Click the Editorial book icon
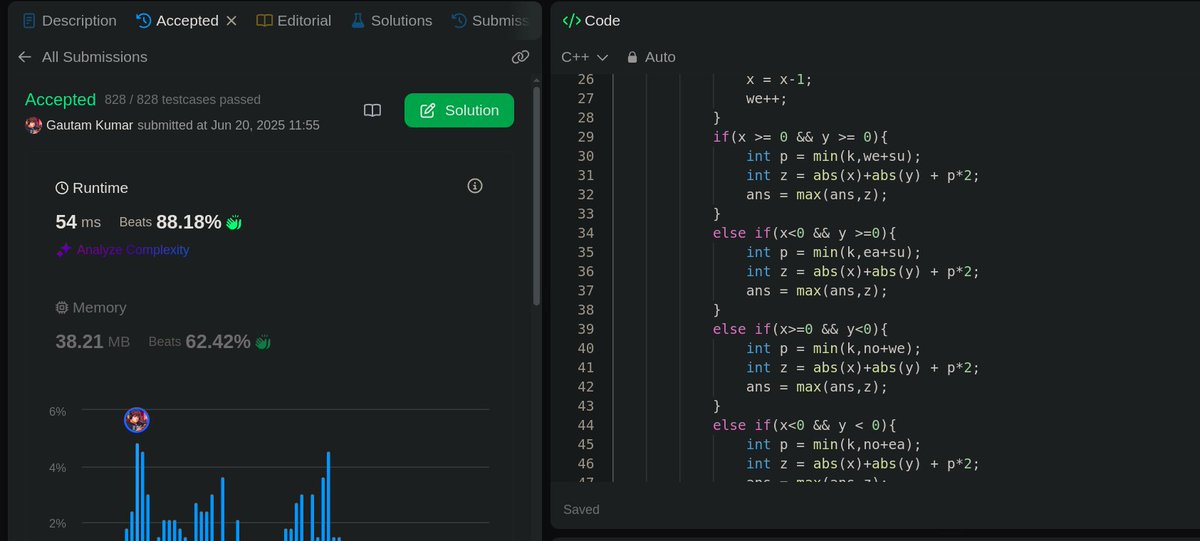 264,20
